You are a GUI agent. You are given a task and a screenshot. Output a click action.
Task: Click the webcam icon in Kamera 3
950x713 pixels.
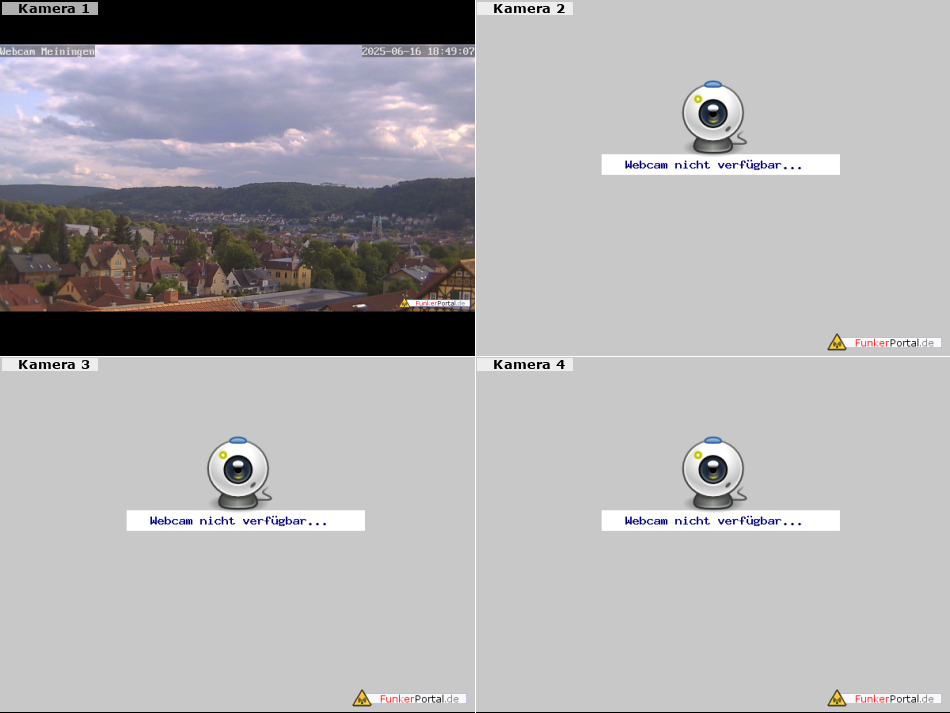(x=239, y=473)
